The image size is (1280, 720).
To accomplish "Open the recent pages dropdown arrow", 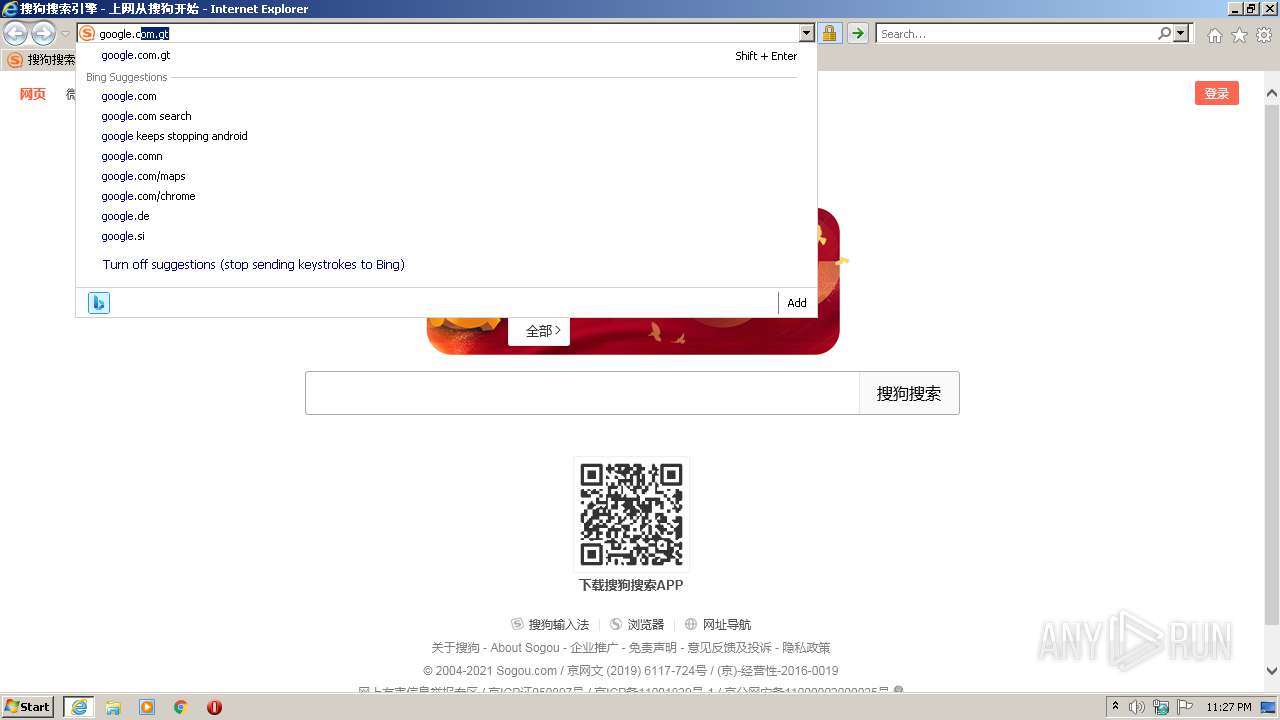I will [x=66, y=34].
